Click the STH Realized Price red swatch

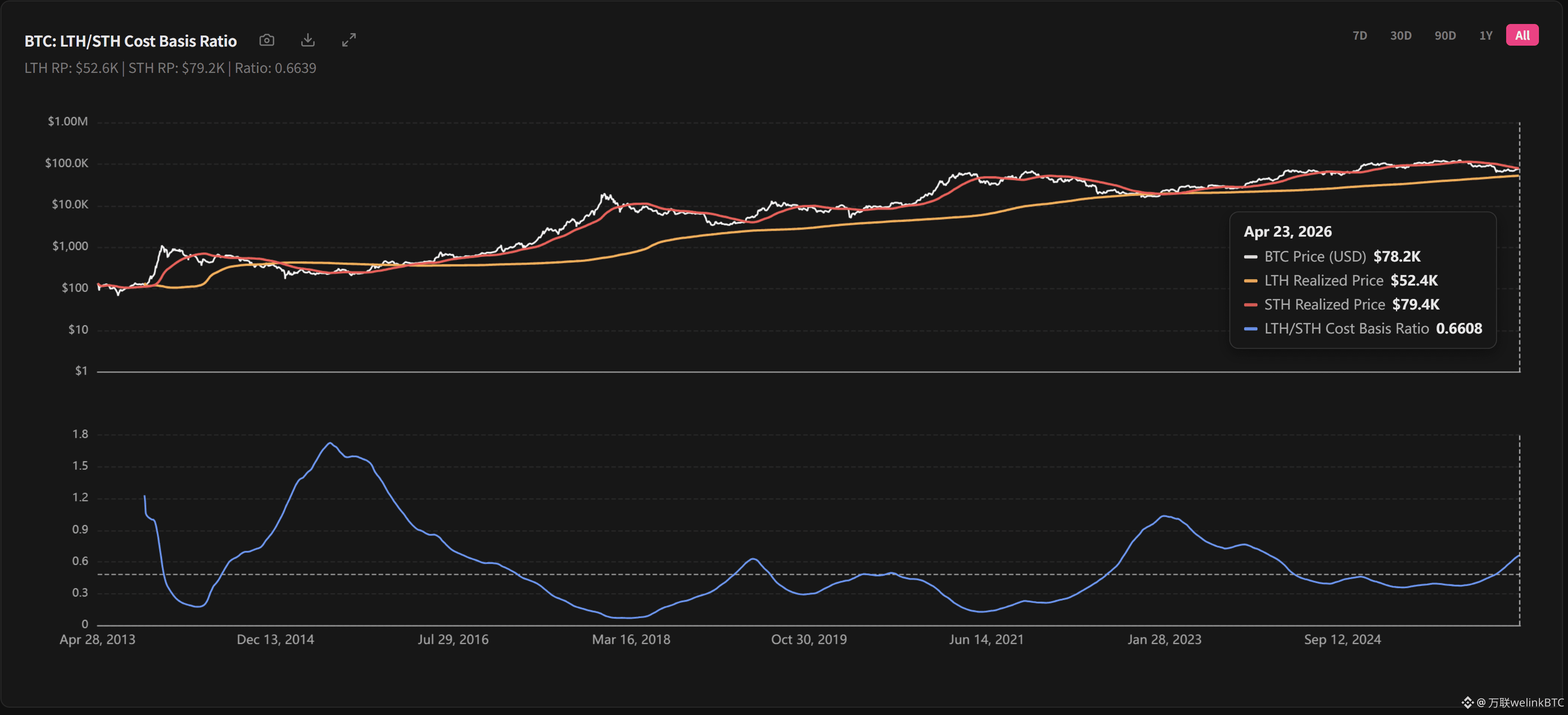(x=1251, y=305)
